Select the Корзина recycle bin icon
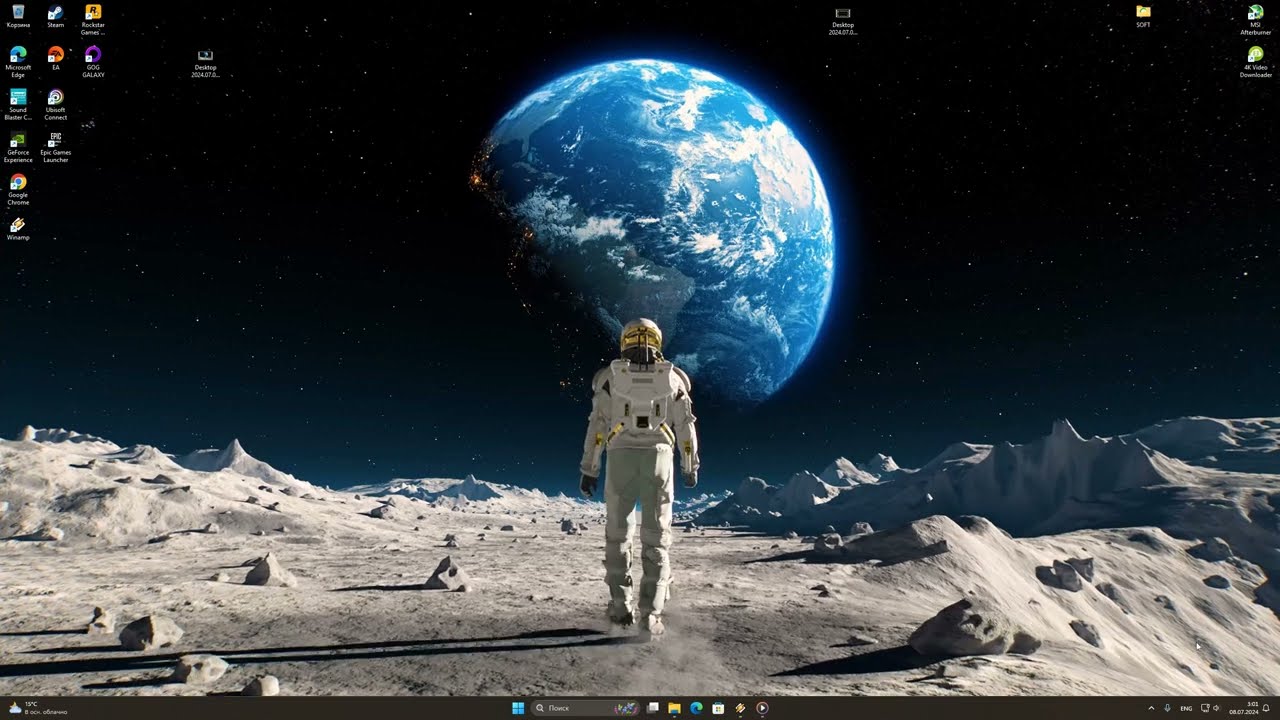Image resolution: width=1280 pixels, height=720 pixels. pos(18,16)
